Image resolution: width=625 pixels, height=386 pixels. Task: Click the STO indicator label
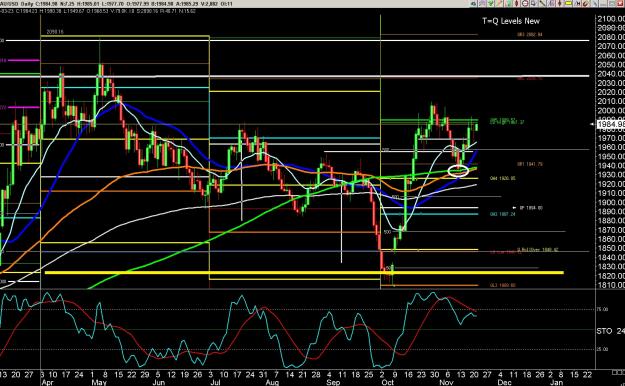[605, 331]
